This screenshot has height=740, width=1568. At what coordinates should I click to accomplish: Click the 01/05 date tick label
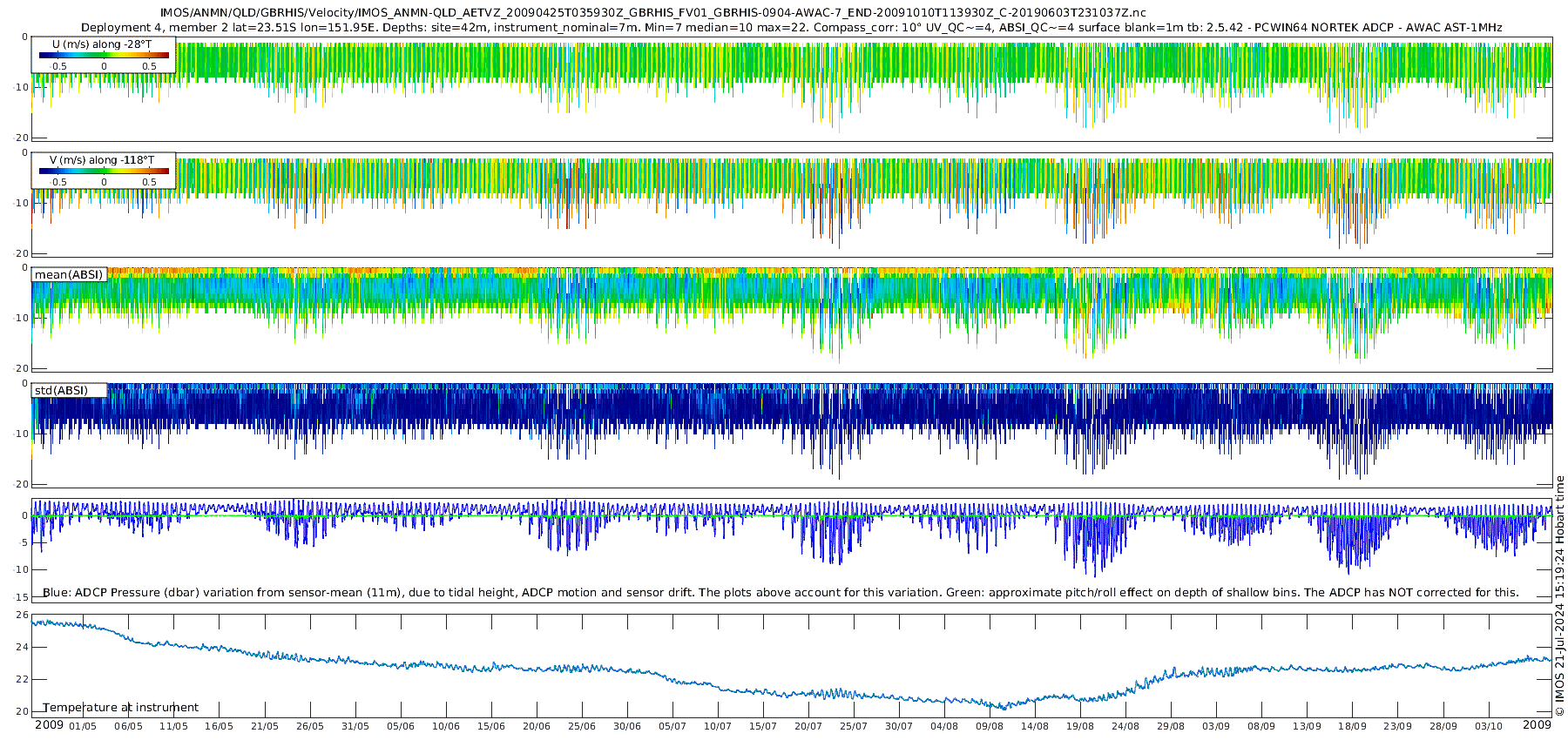83,726
